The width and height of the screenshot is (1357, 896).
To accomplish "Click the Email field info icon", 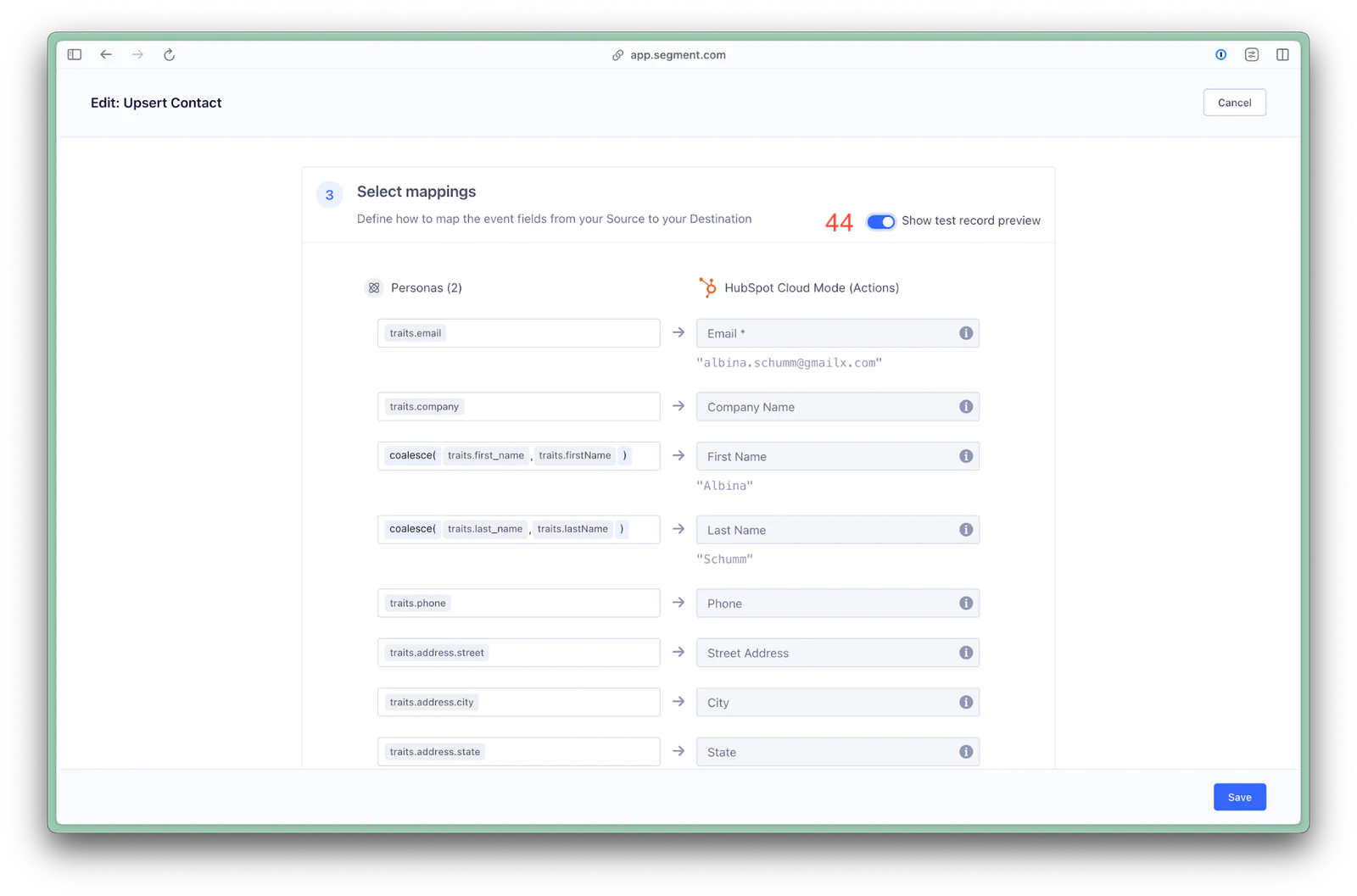I will point(965,333).
